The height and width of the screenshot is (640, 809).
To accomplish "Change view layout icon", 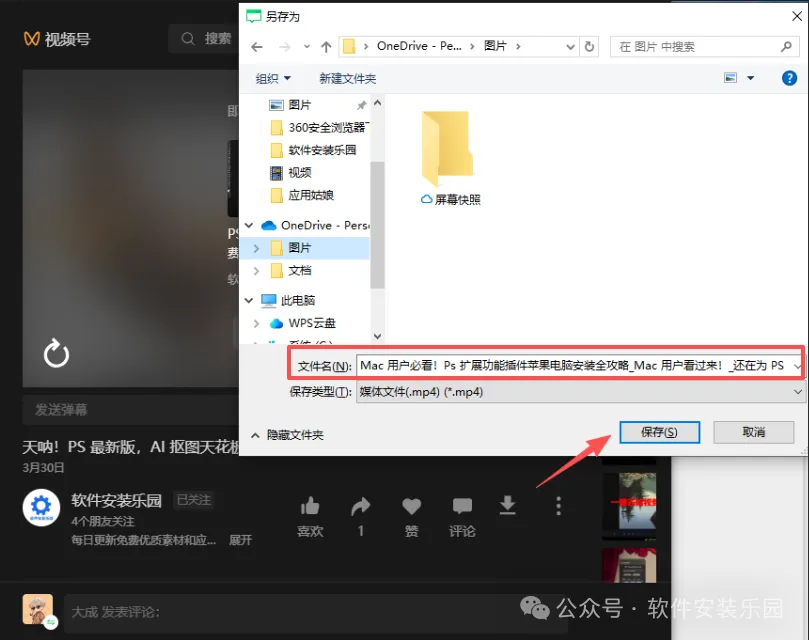I will tap(731, 78).
